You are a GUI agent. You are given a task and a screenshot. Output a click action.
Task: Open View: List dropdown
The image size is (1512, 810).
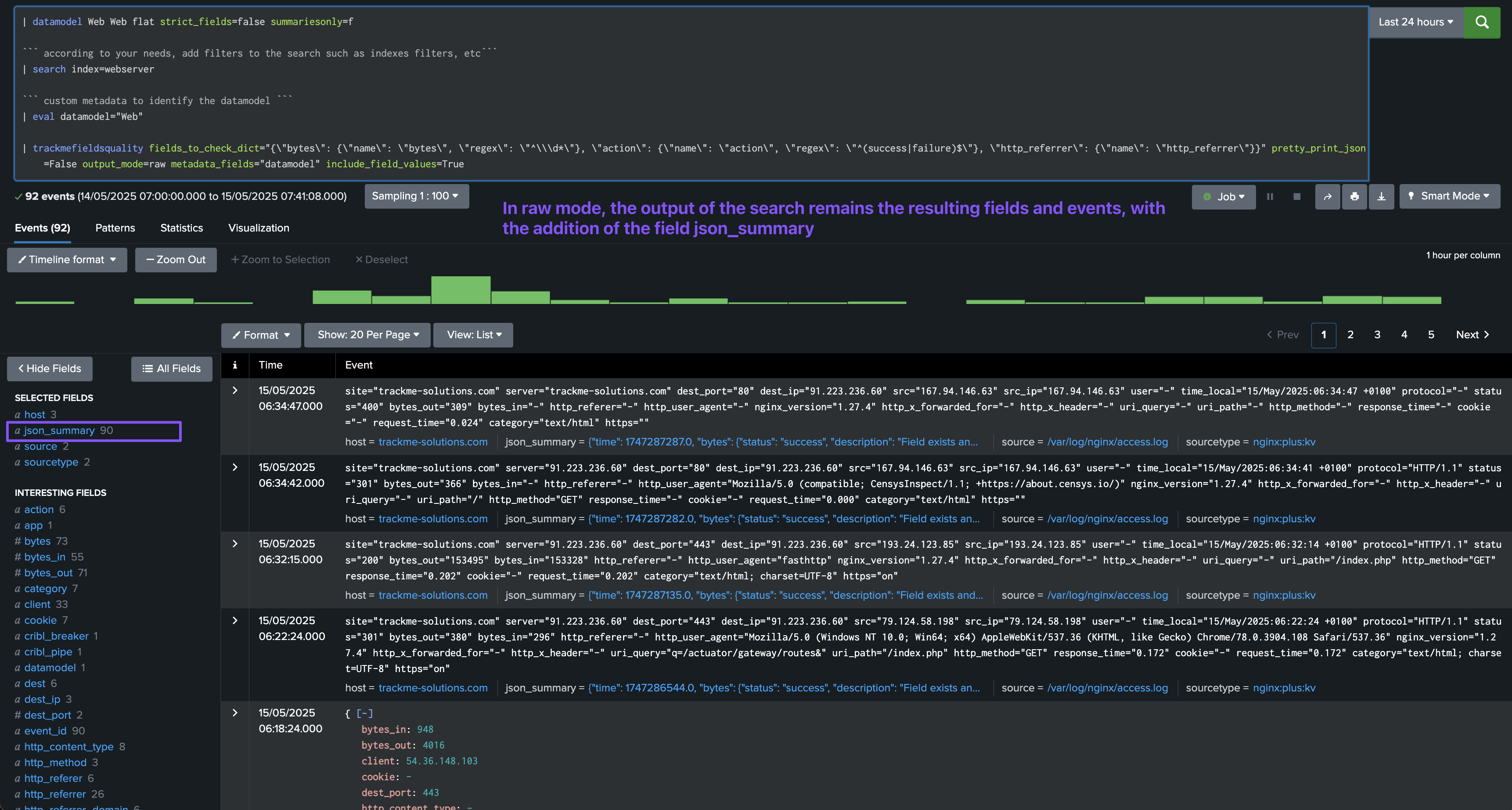(473, 335)
